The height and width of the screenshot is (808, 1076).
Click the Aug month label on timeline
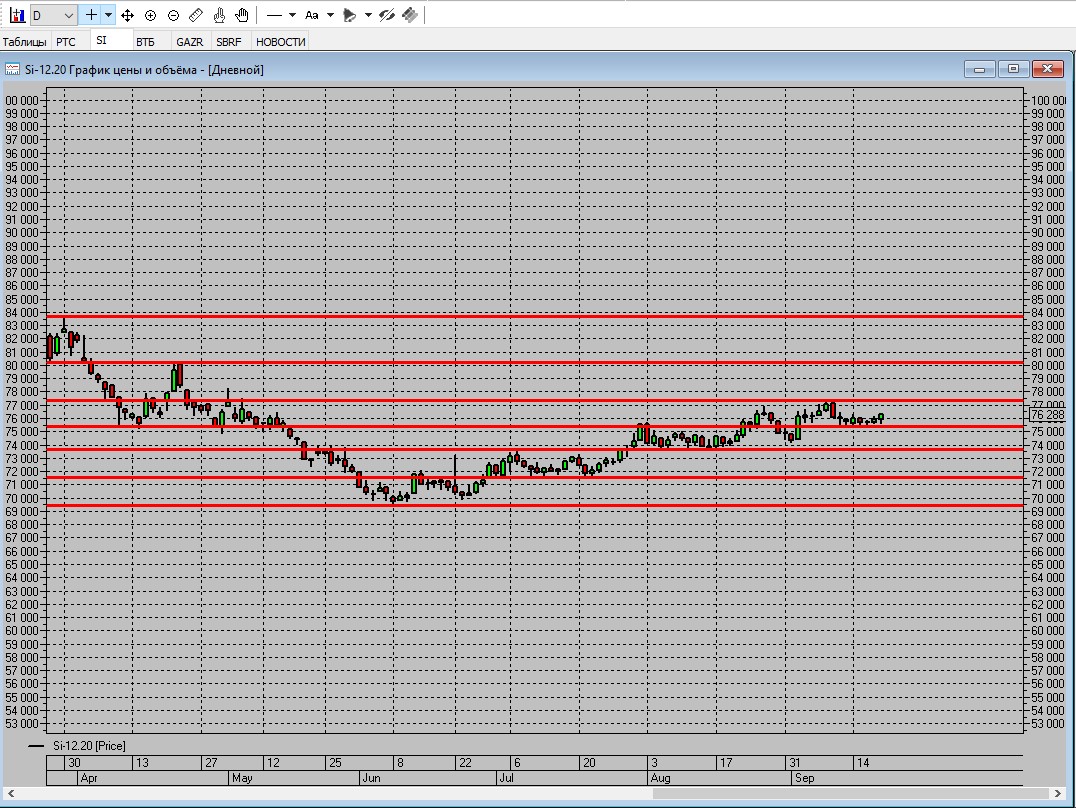pyautogui.click(x=660, y=778)
